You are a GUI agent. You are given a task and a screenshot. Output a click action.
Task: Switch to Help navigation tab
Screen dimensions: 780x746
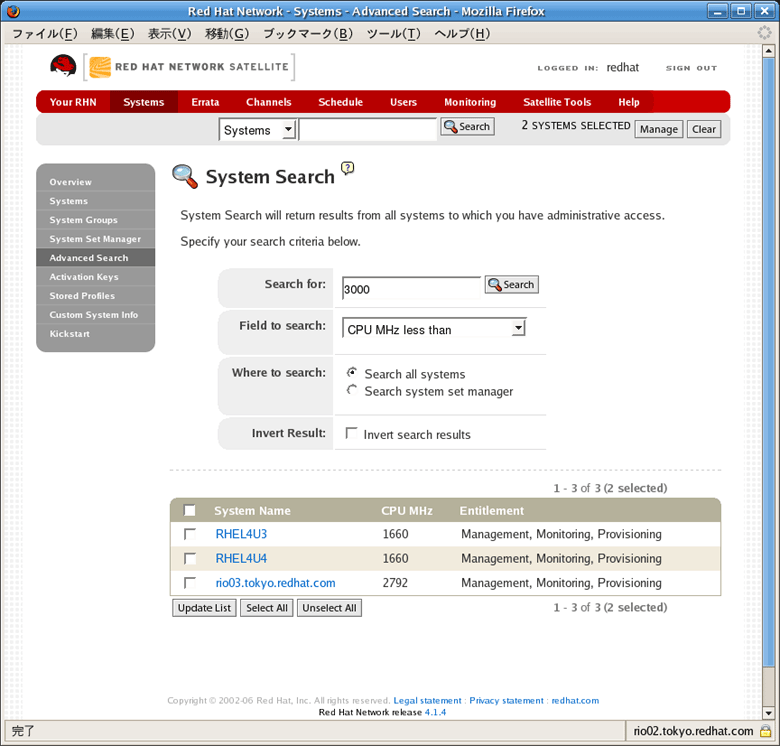coord(629,102)
